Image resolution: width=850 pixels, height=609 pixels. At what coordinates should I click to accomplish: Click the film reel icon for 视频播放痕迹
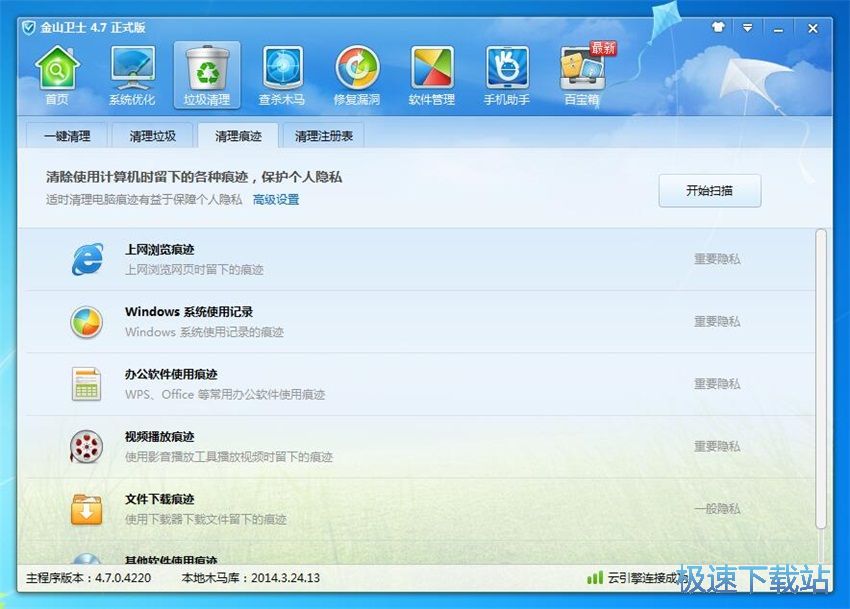86,446
